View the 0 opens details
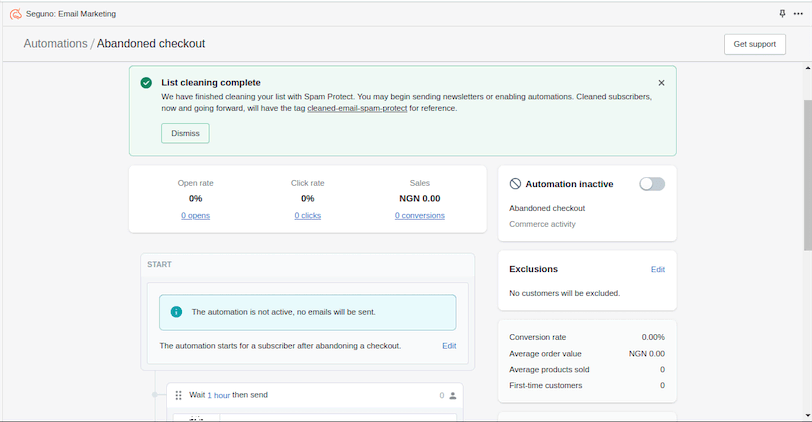Screen dimensions: 812x422 click(196, 215)
